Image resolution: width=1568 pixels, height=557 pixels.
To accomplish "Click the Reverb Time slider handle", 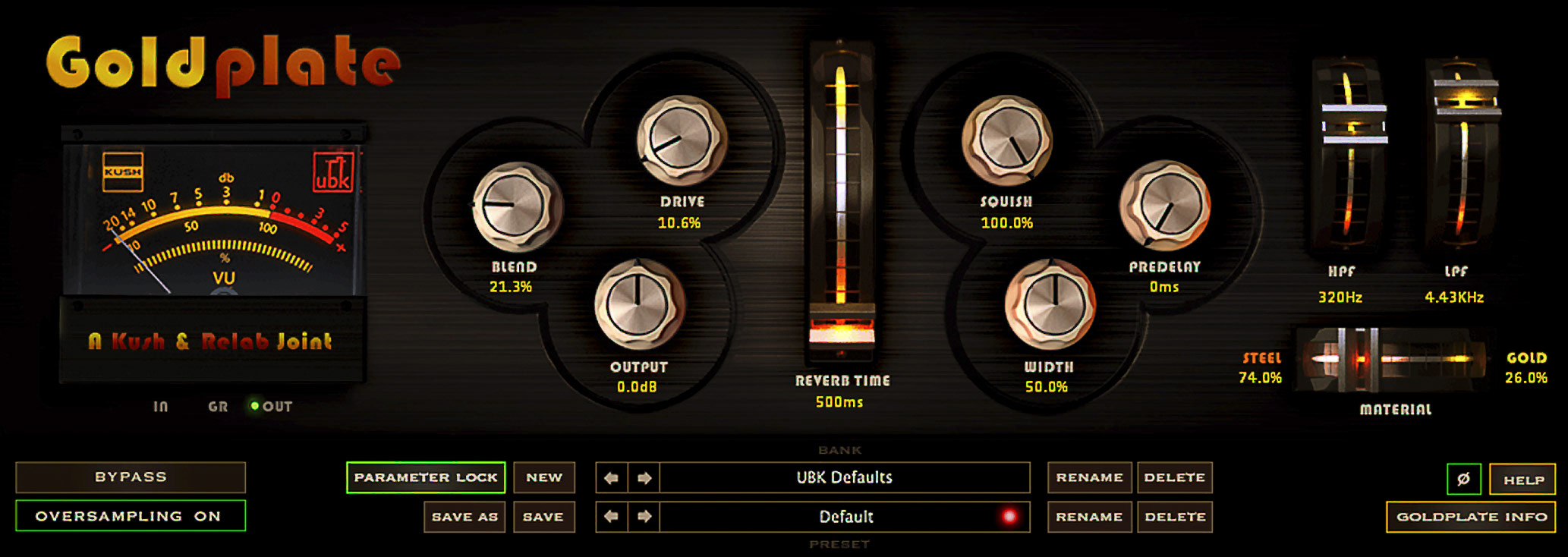I will click(x=841, y=328).
